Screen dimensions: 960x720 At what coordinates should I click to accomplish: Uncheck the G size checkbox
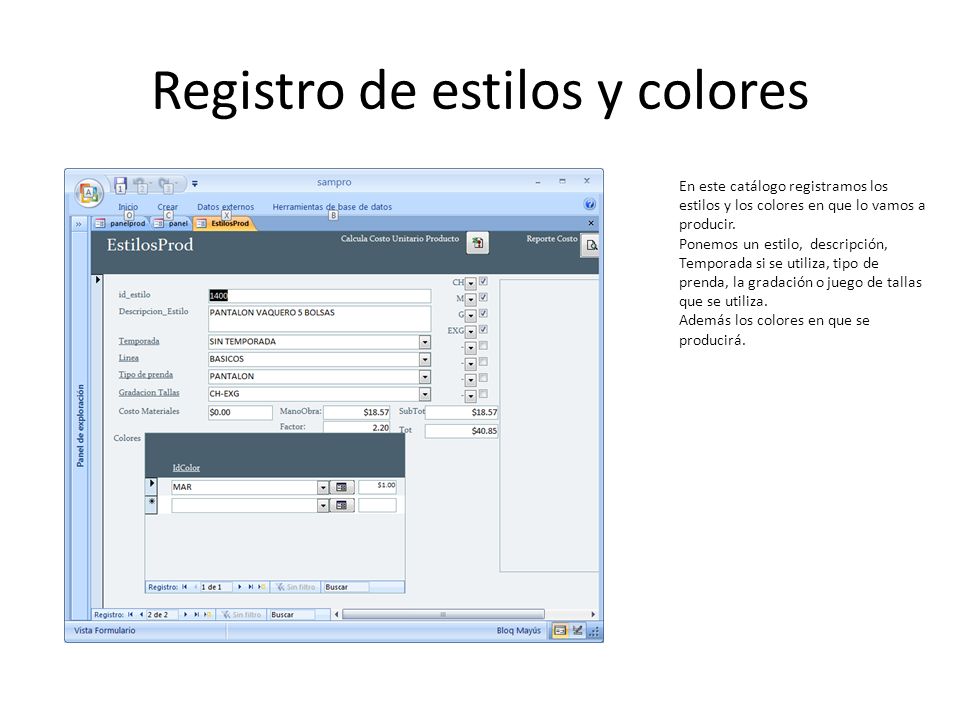(483, 313)
